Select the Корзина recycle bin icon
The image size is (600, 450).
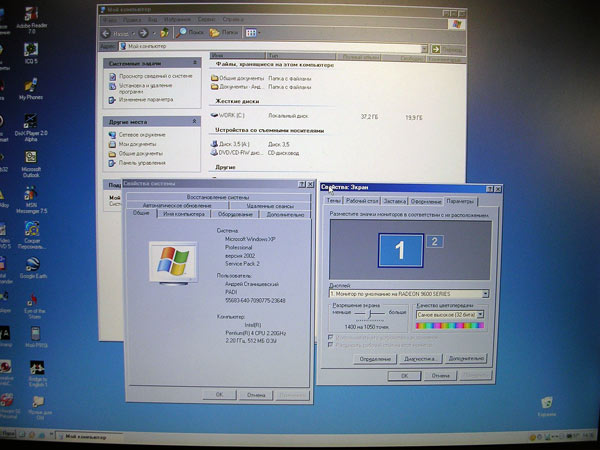[x=547, y=406]
